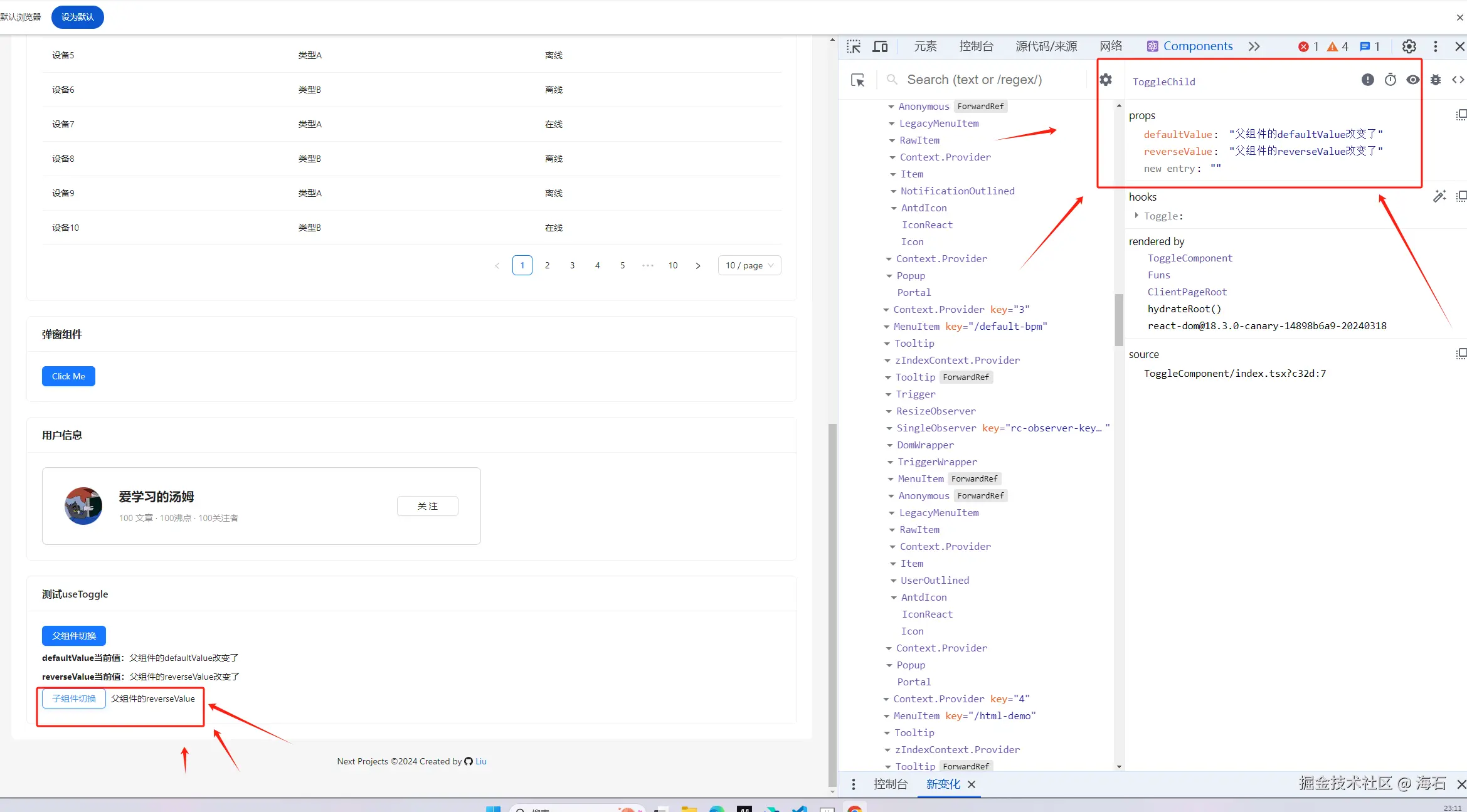Image resolution: width=1467 pixels, height=812 pixels.
Task: Click the Click Me button
Action: (x=68, y=376)
